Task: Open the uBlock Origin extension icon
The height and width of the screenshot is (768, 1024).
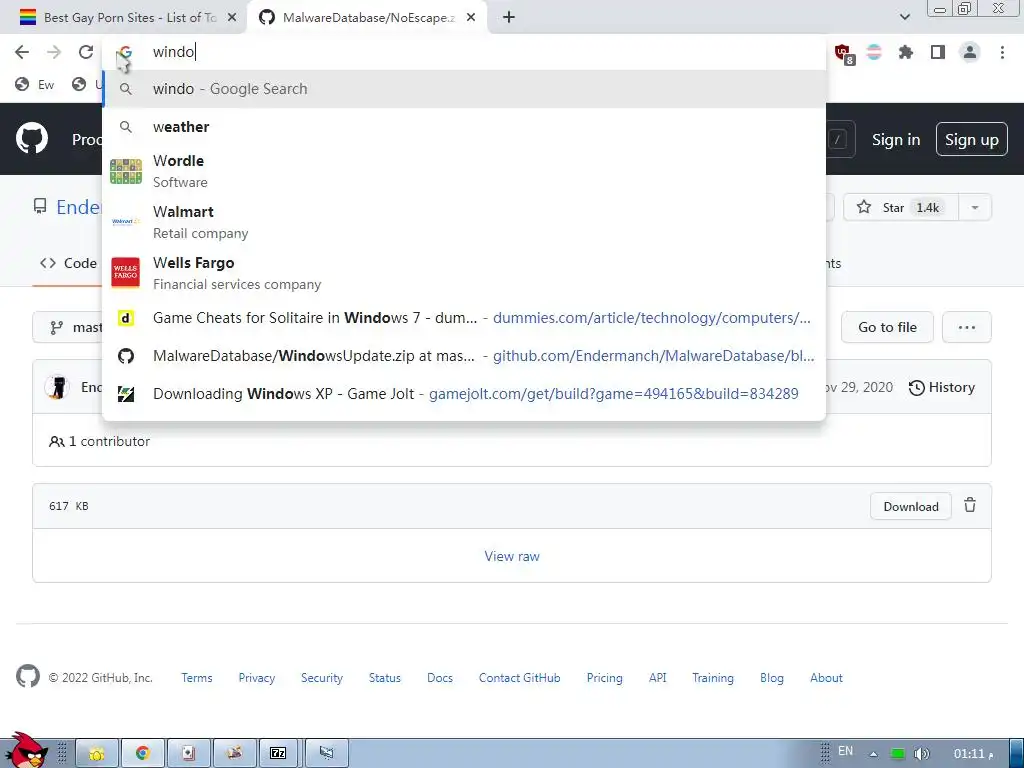Action: [x=843, y=53]
